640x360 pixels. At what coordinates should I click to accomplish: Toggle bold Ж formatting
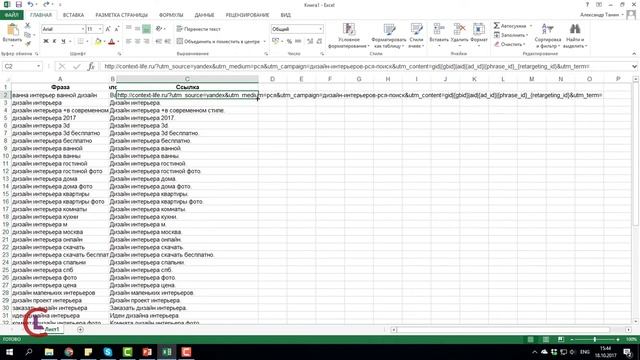(x=46, y=41)
